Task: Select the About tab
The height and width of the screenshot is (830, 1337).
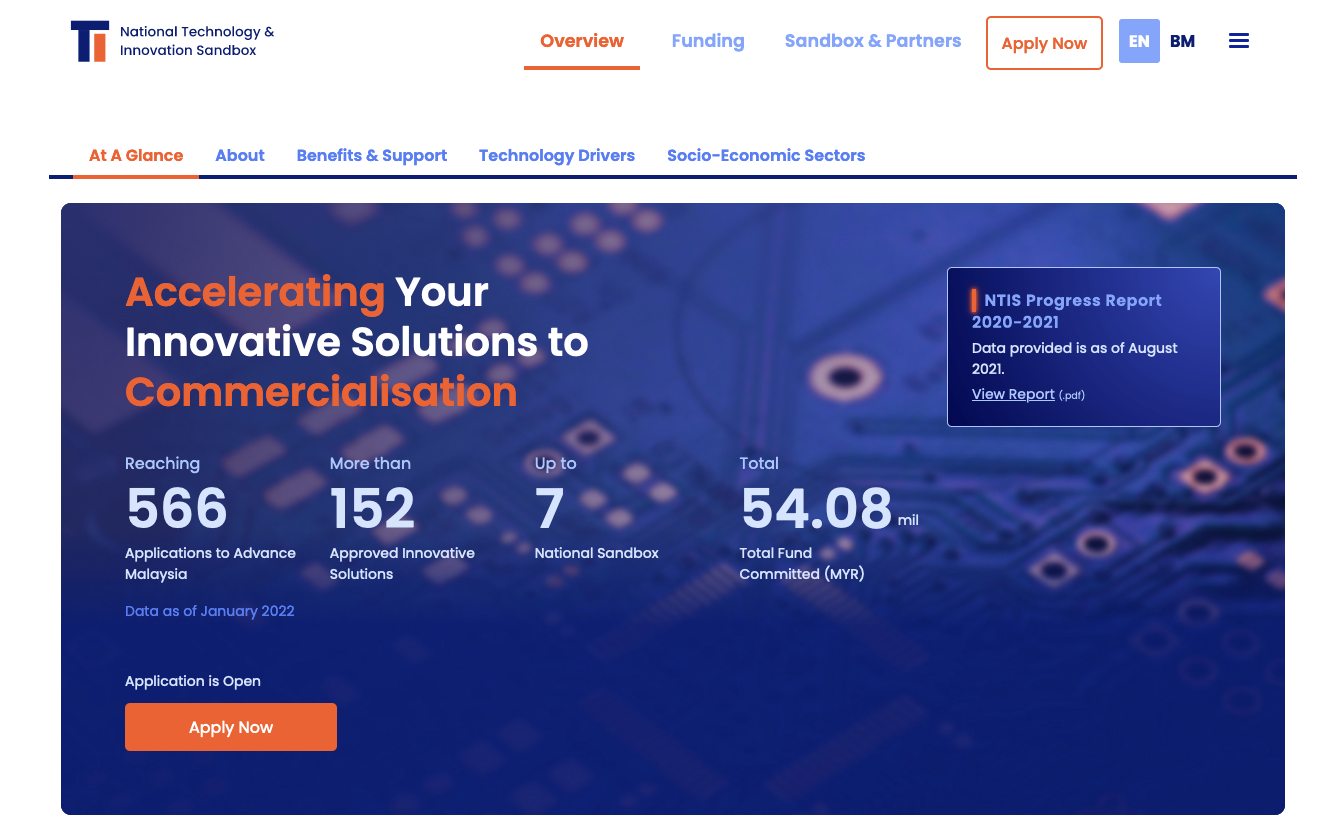Action: [x=240, y=155]
